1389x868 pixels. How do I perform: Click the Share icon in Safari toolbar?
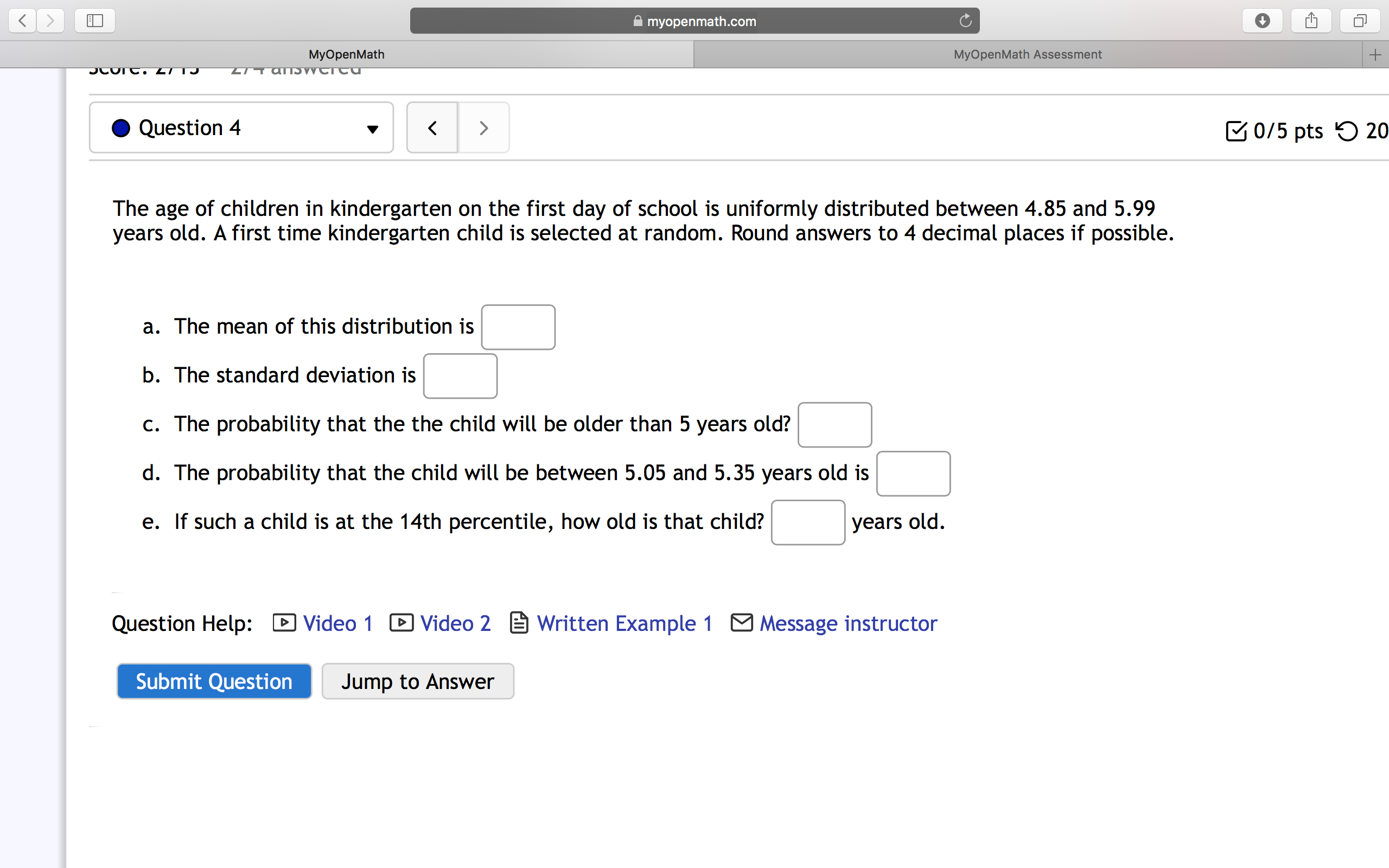pyautogui.click(x=1311, y=21)
